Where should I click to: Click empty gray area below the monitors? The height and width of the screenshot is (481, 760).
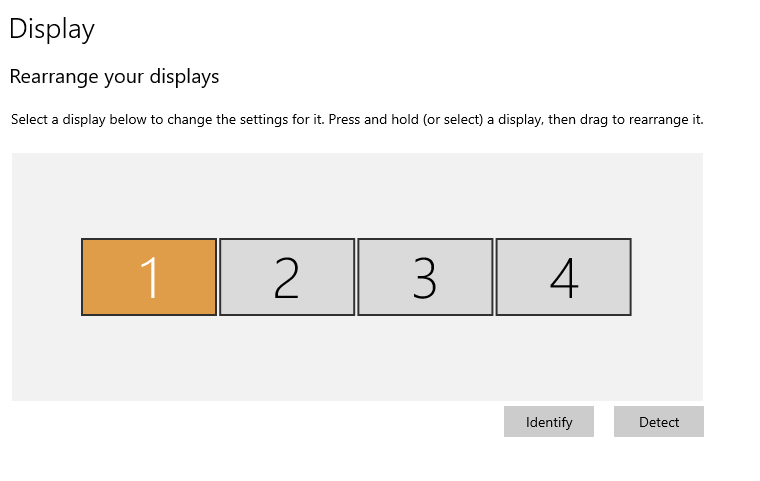(x=357, y=359)
